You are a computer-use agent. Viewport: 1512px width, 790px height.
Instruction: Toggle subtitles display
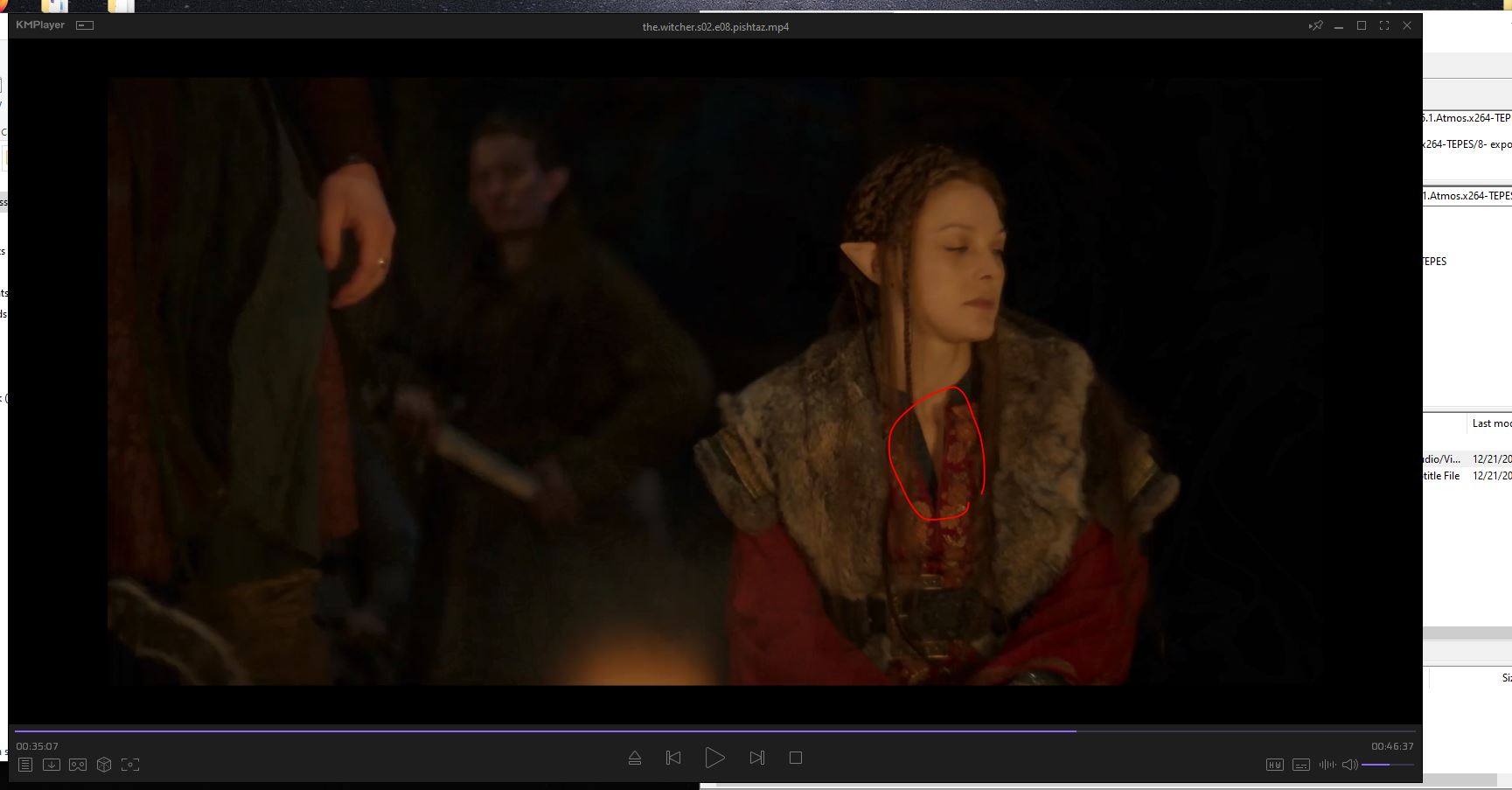click(x=1300, y=765)
